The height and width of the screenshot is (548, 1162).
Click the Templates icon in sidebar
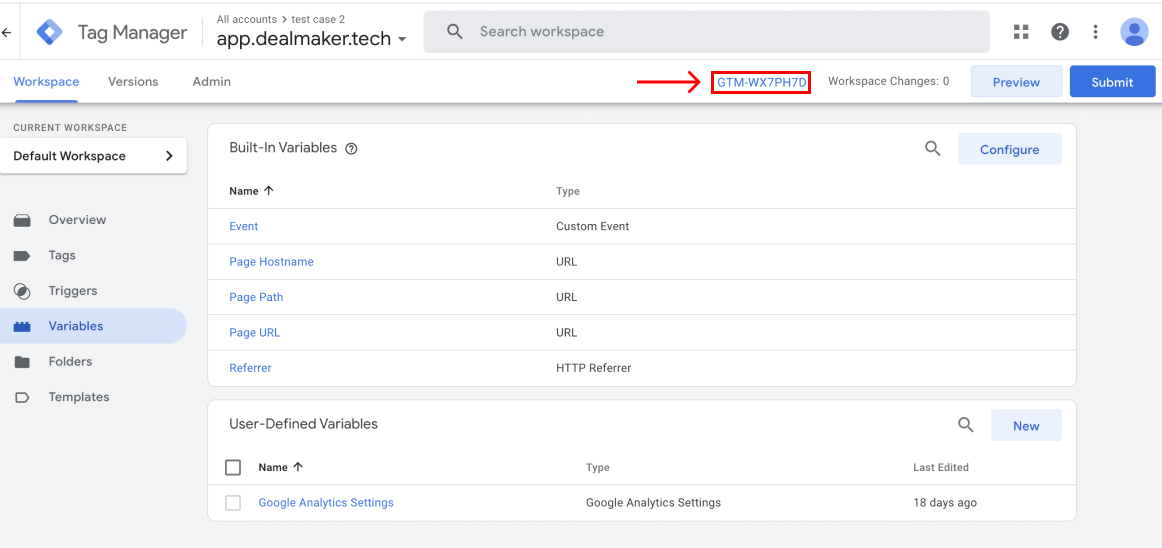pyautogui.click(x=22, y=397)
